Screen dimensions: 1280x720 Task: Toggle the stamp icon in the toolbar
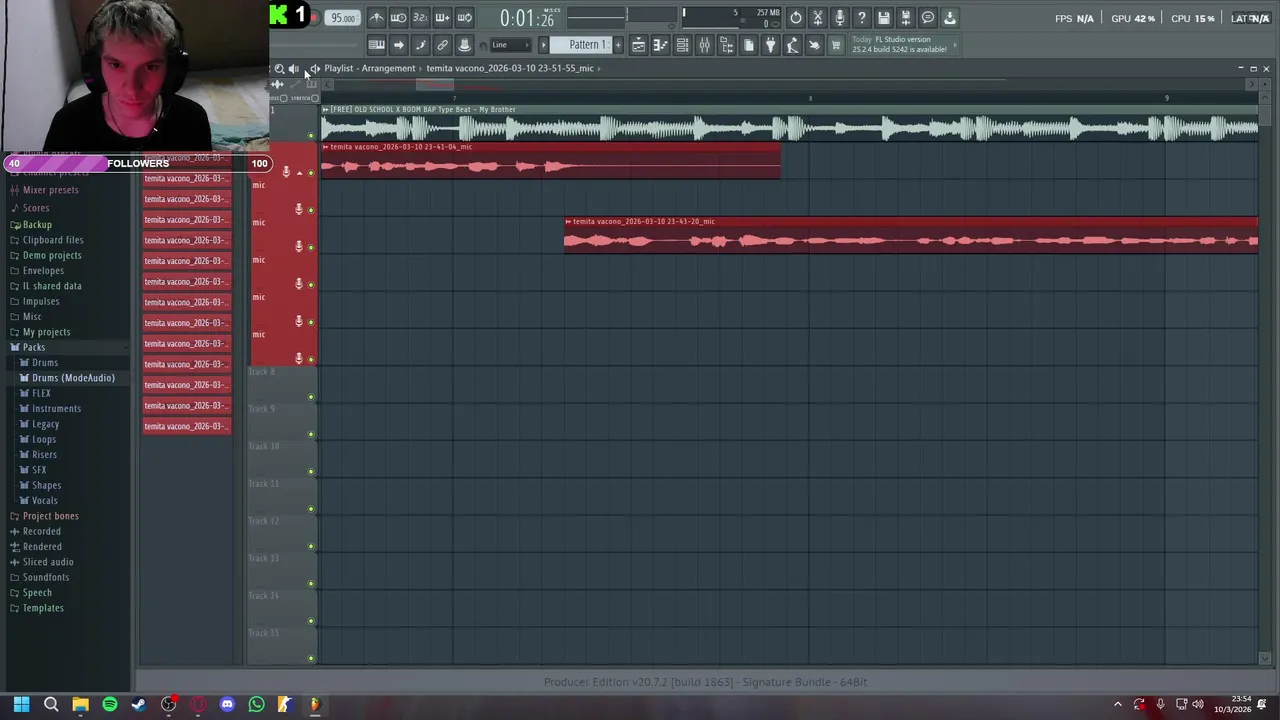[464, 45]
